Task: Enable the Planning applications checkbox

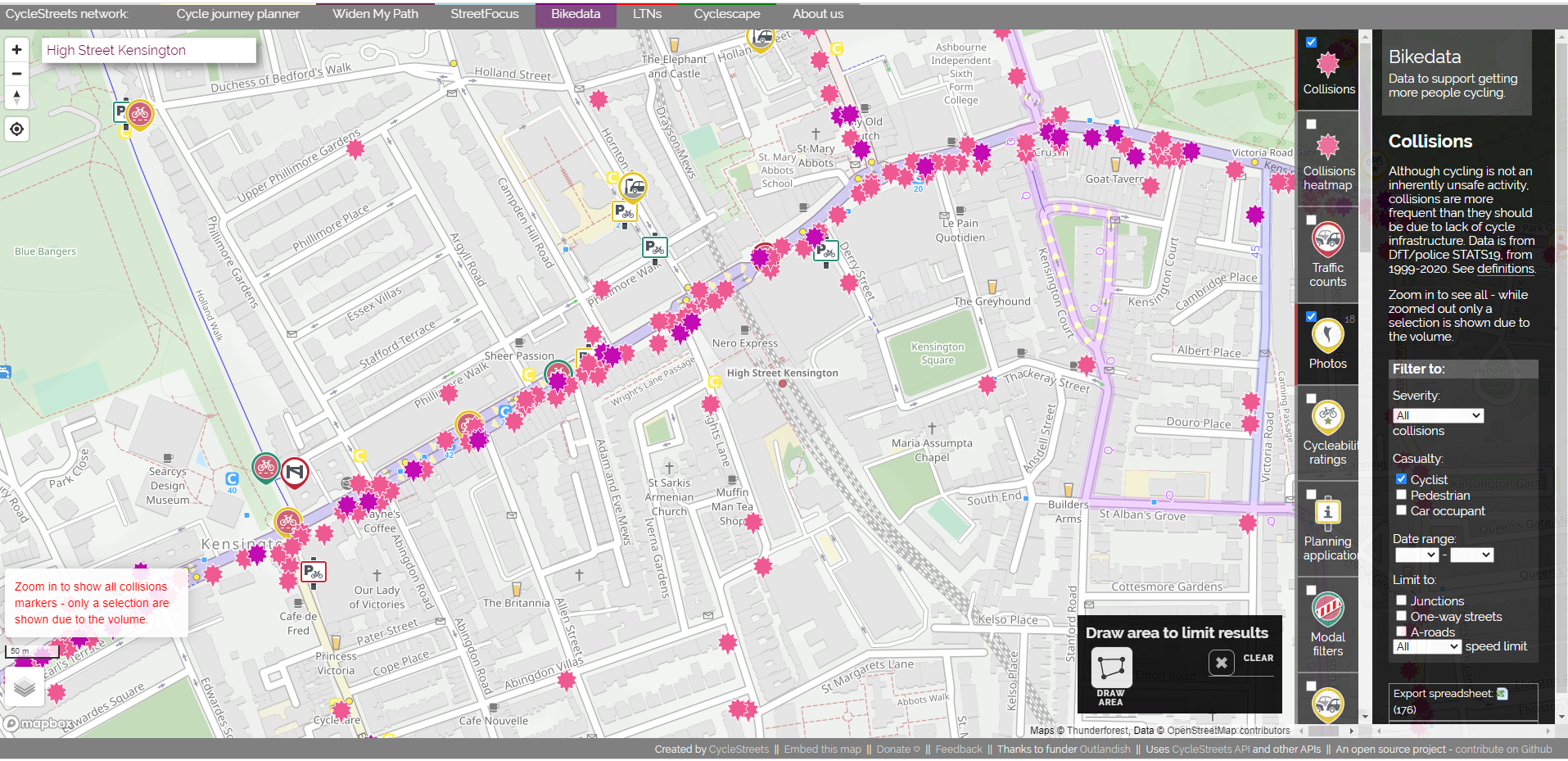Action: click(x=1311, y=494)
